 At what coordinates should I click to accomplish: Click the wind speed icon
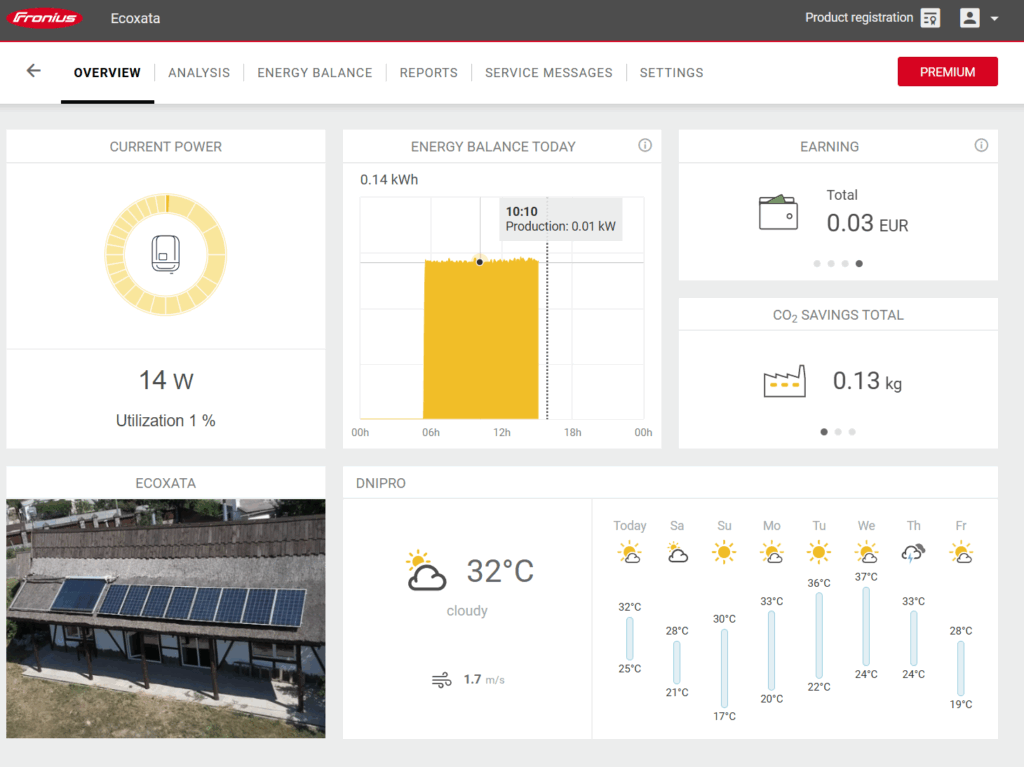click(x=441, y=680)
